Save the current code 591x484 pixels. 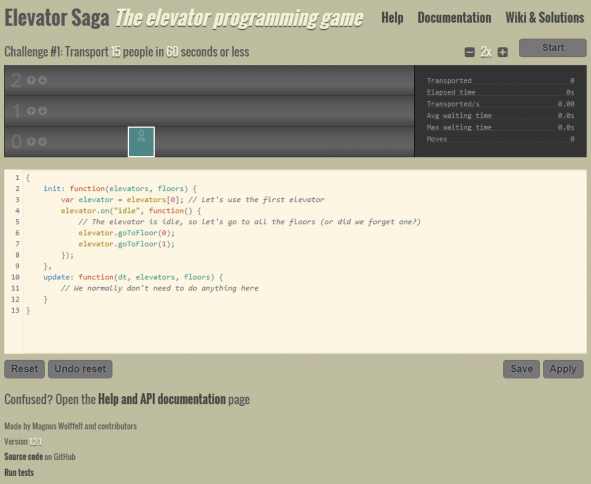click(x=521, y=369)
